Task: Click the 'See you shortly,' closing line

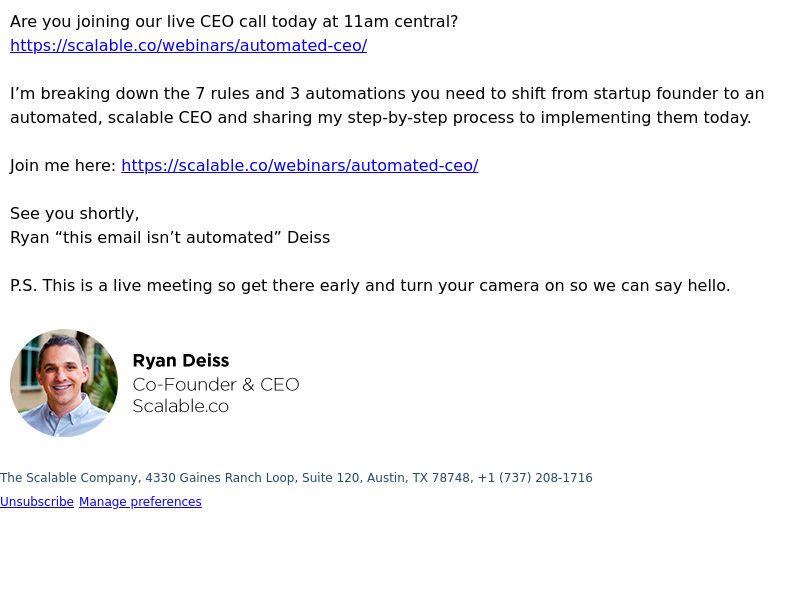Action: tap(74, 213)
